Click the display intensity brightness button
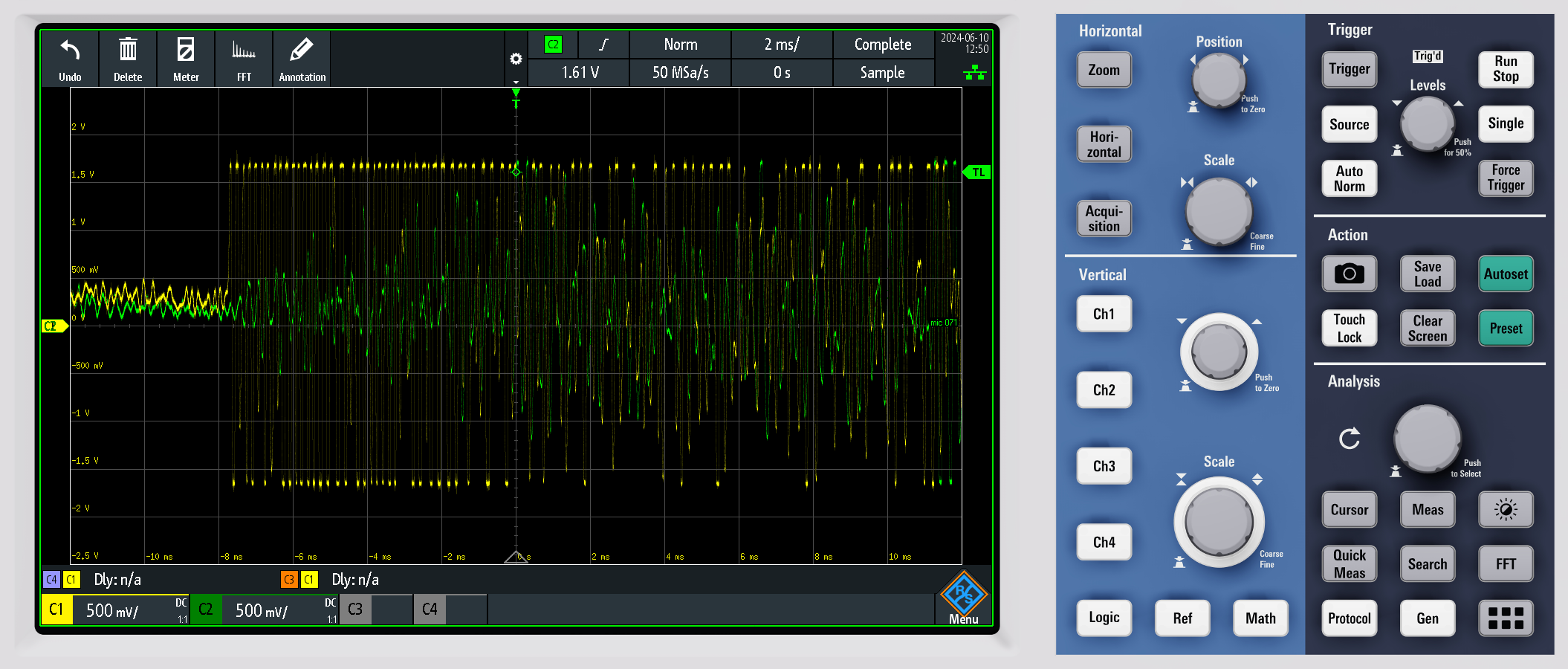The image size is (1568, 669). (x=1506, y=510)
